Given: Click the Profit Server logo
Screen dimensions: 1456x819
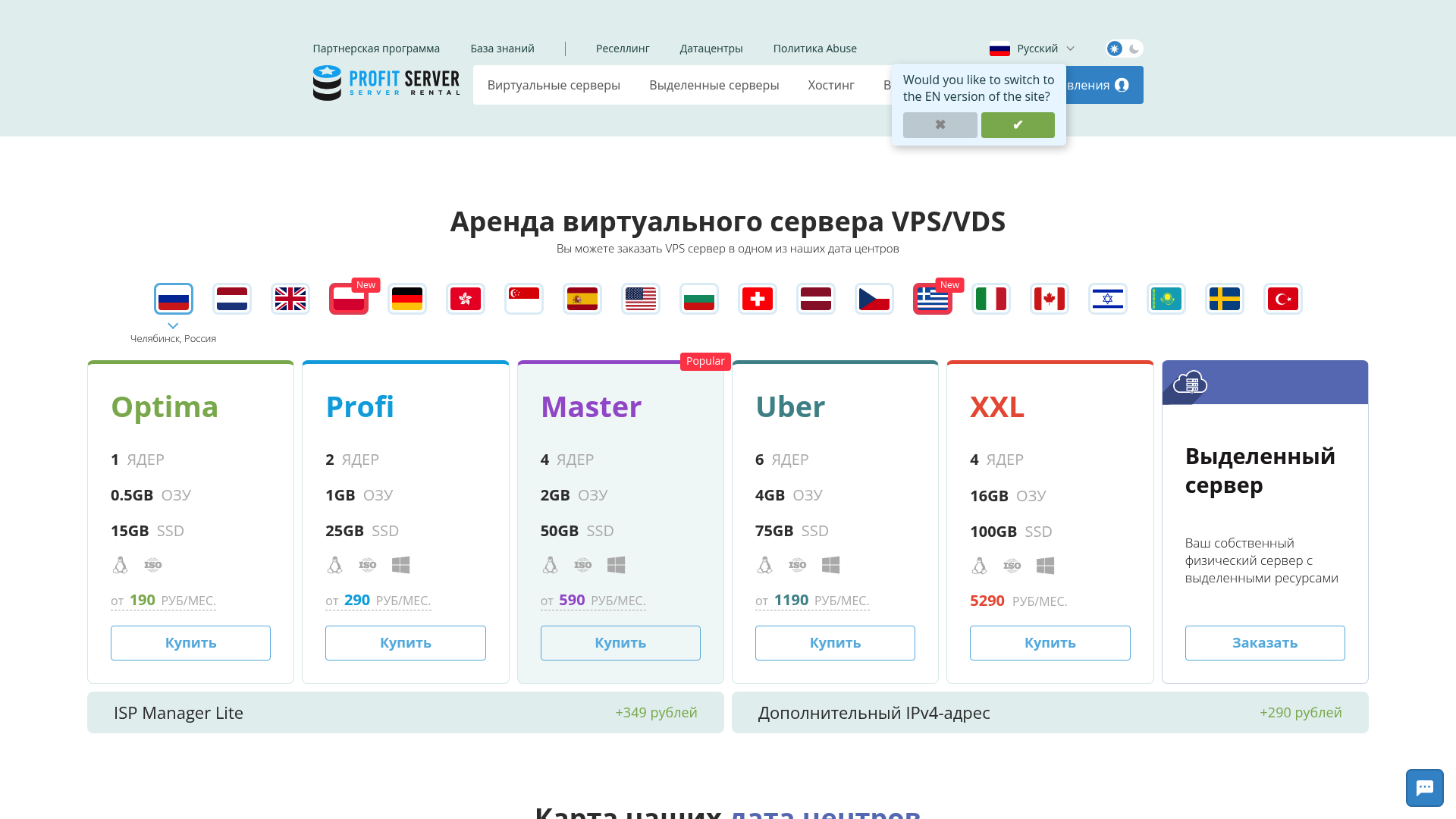Looking at the screenshot, I should 386,83.
